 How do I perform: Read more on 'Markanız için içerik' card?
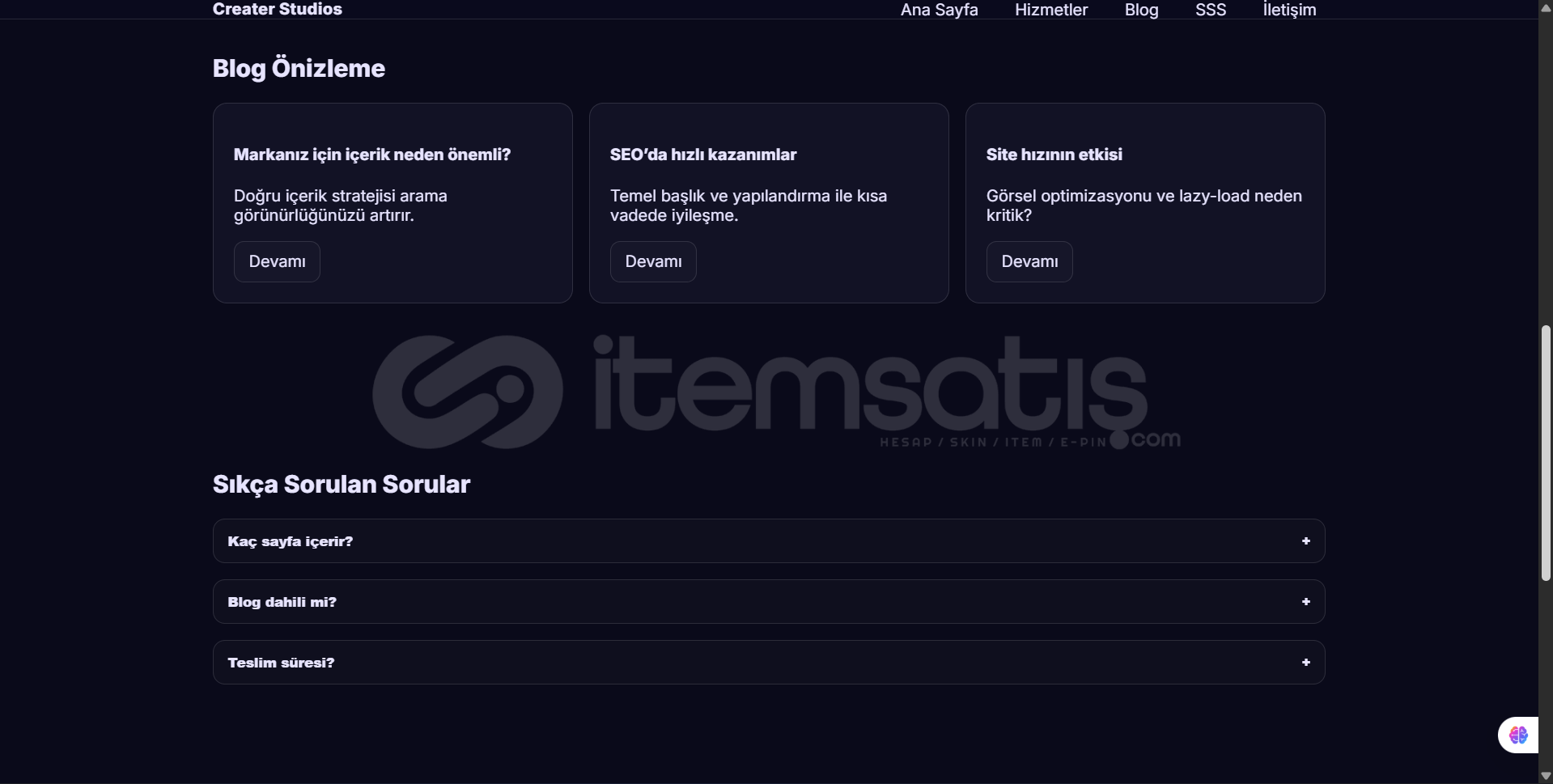pos(277,261)
